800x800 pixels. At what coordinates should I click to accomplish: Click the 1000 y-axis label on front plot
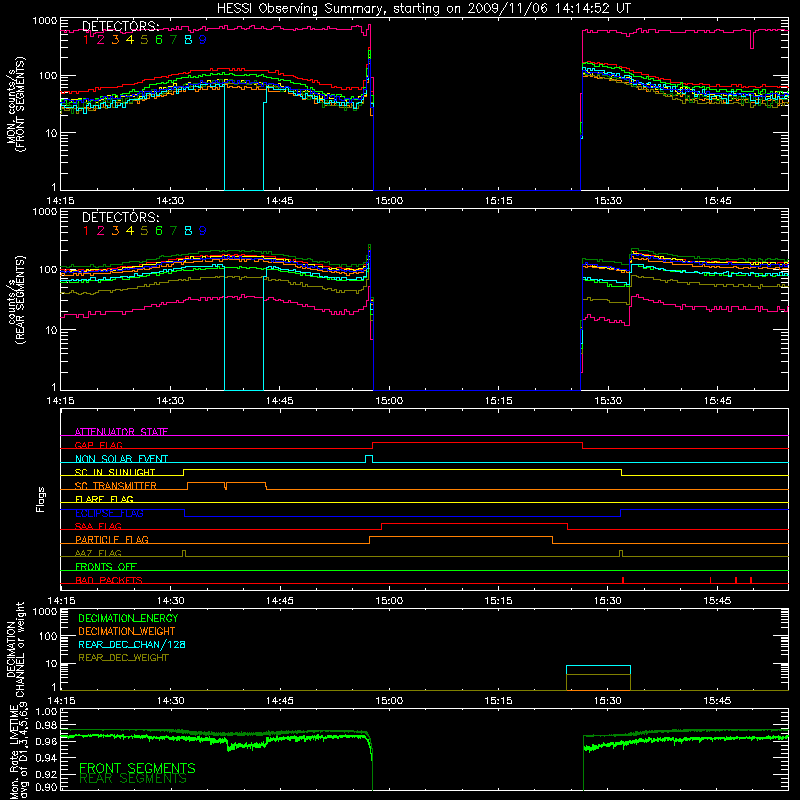tap(44, 21)
